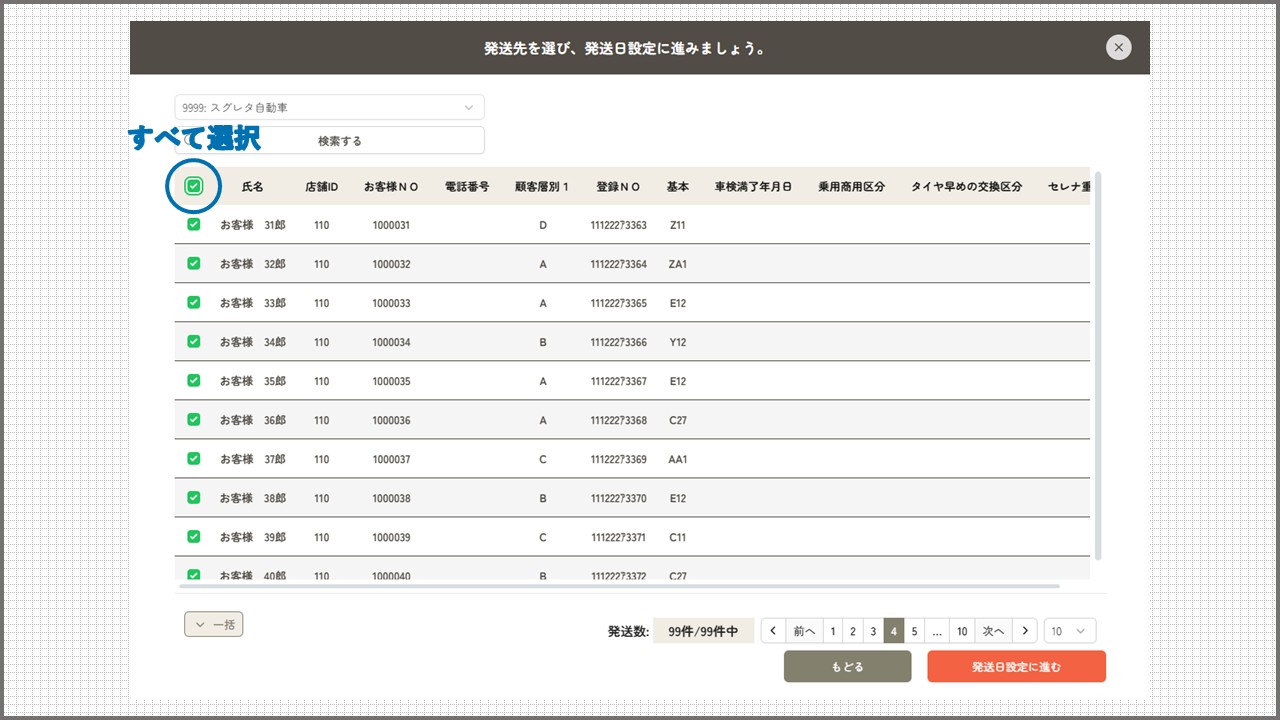Jump to last page with right chevron
Screen dimensions: 1280x720
pyautogui.click(x=1024, y=631)
